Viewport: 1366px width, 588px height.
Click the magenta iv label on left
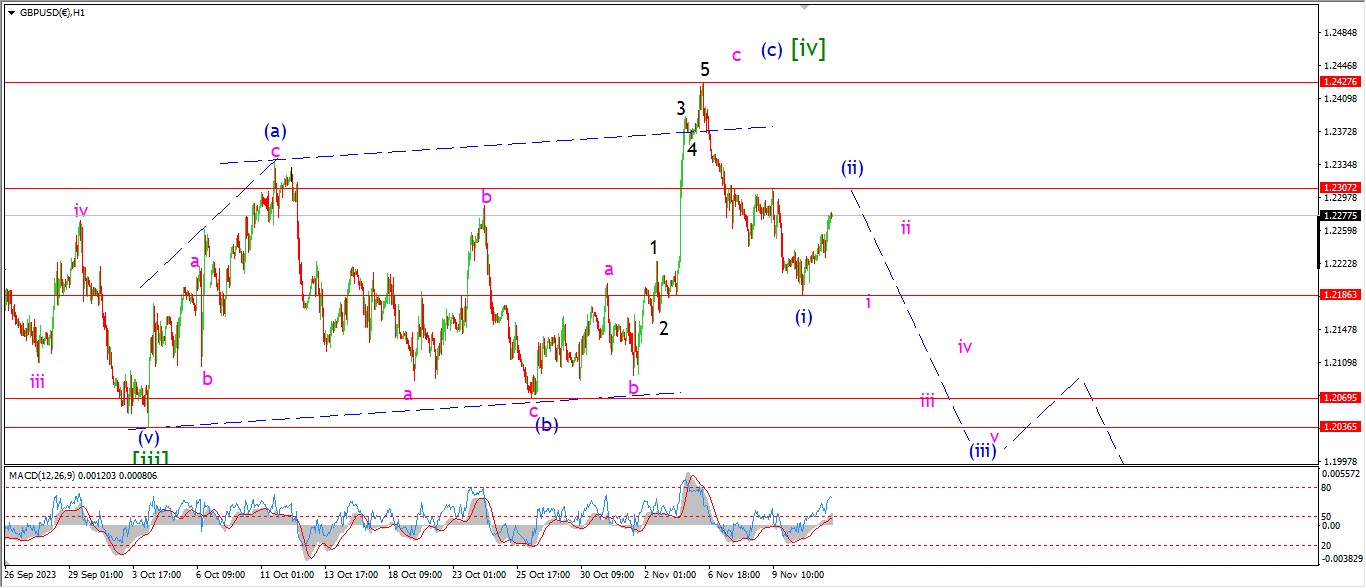81,211
